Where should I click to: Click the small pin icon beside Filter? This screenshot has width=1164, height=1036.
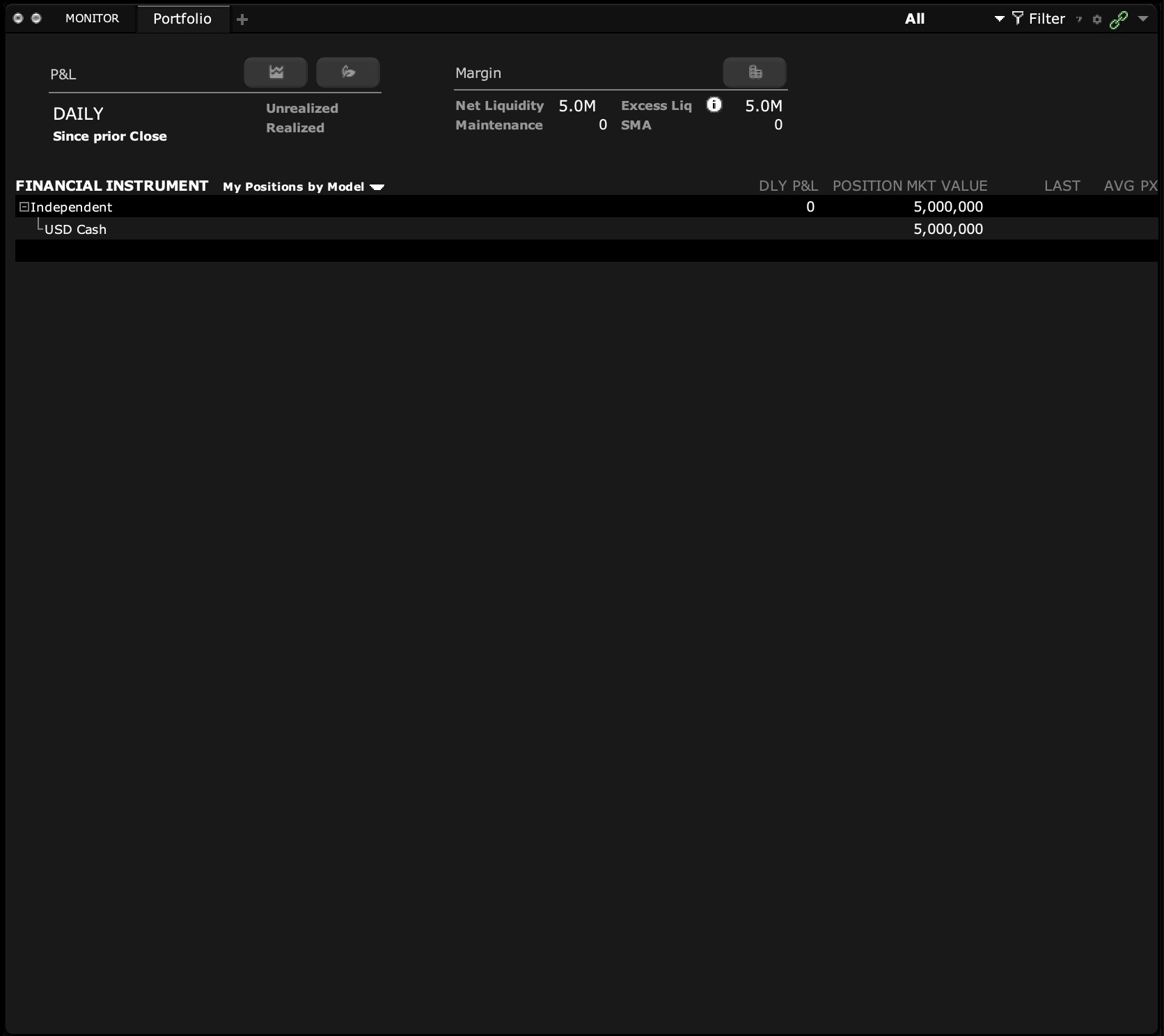[1080, 19]
